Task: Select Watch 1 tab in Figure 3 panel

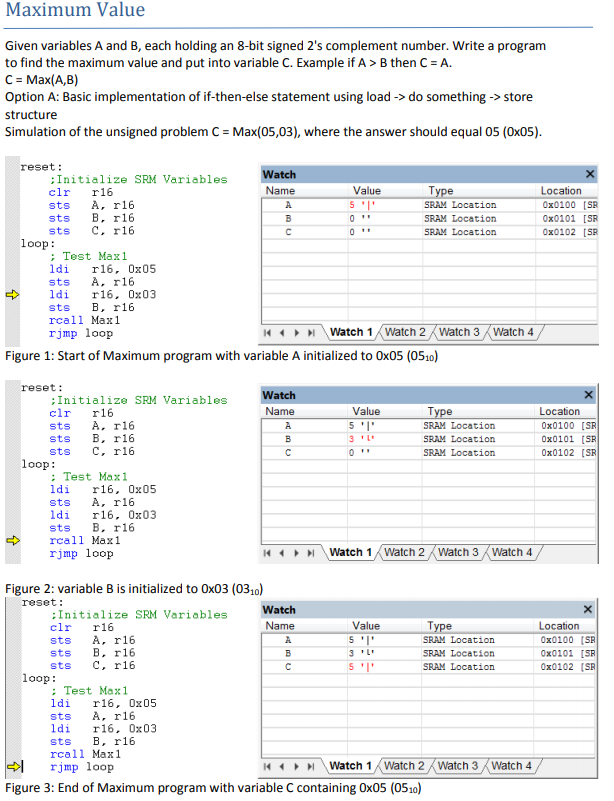Action: tap(351, 766)
